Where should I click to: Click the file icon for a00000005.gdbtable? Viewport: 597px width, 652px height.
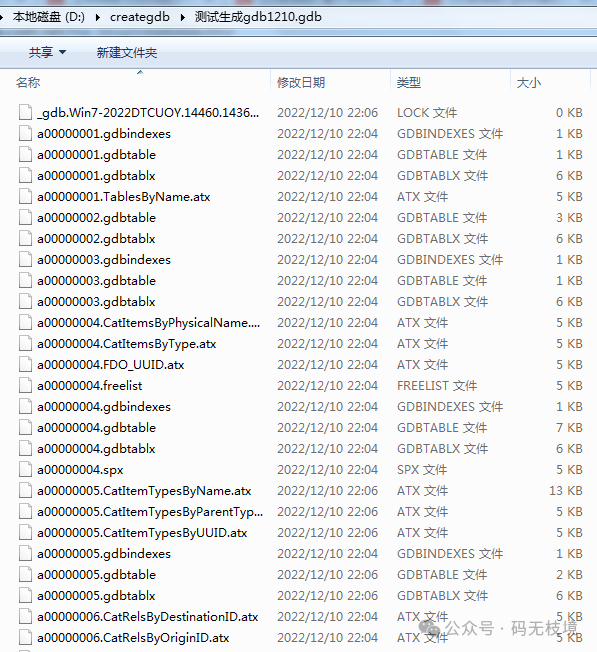[25, 575]
